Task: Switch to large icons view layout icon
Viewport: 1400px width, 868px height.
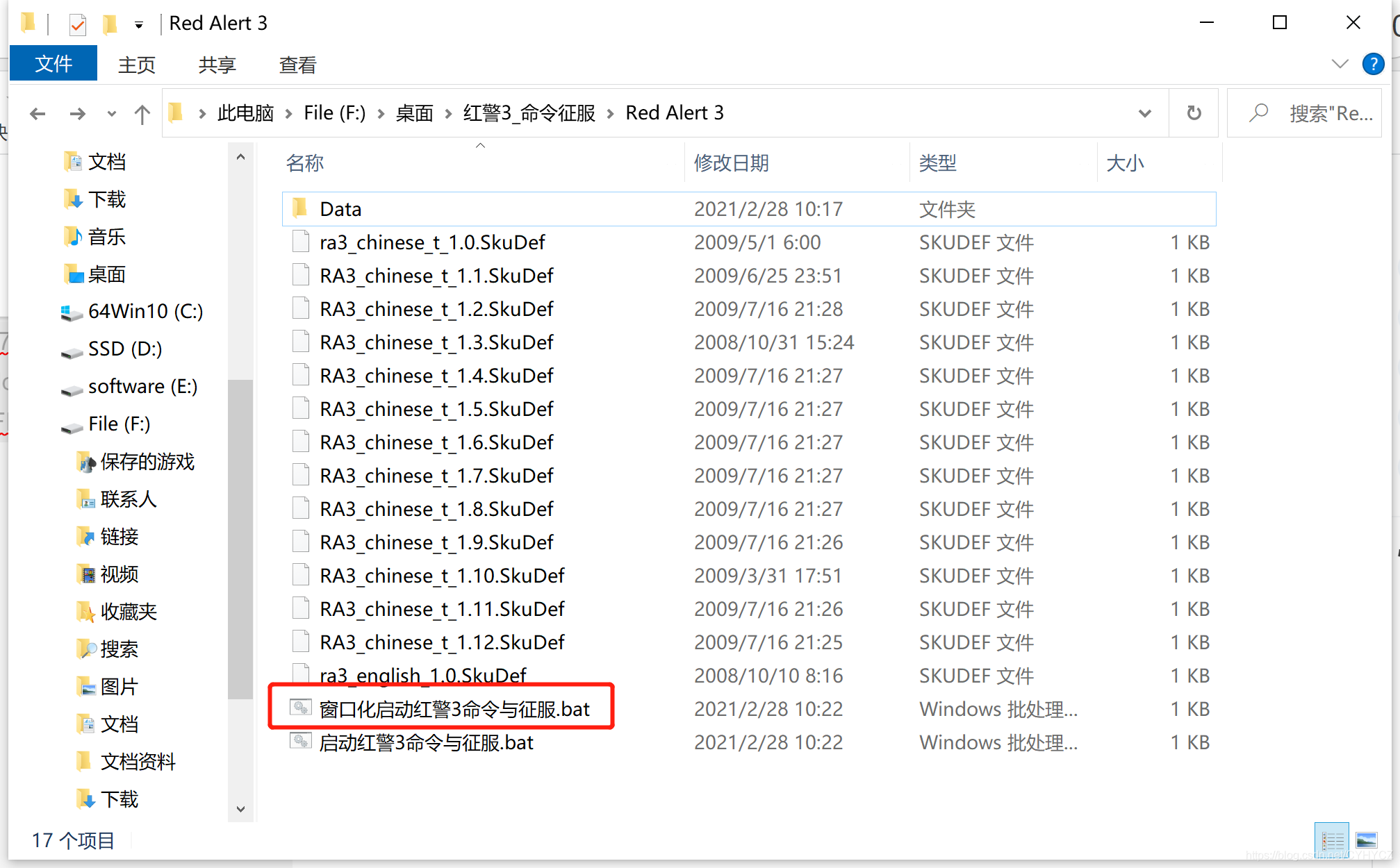Action: tap(1367, 841)
